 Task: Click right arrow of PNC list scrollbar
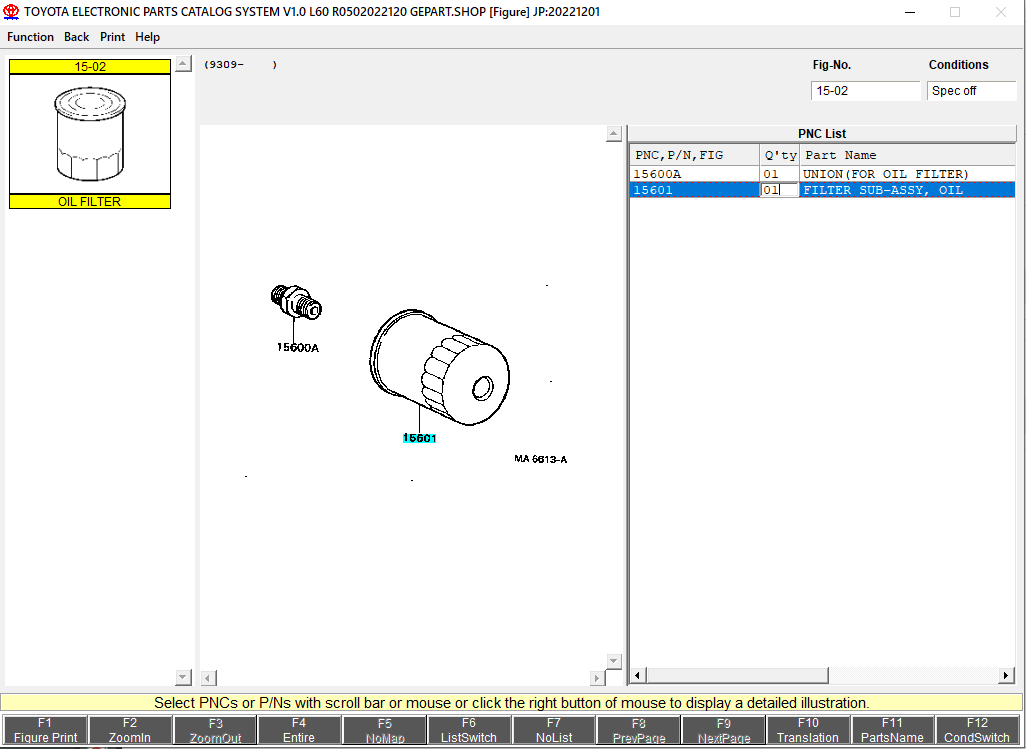click(1006, 675)
